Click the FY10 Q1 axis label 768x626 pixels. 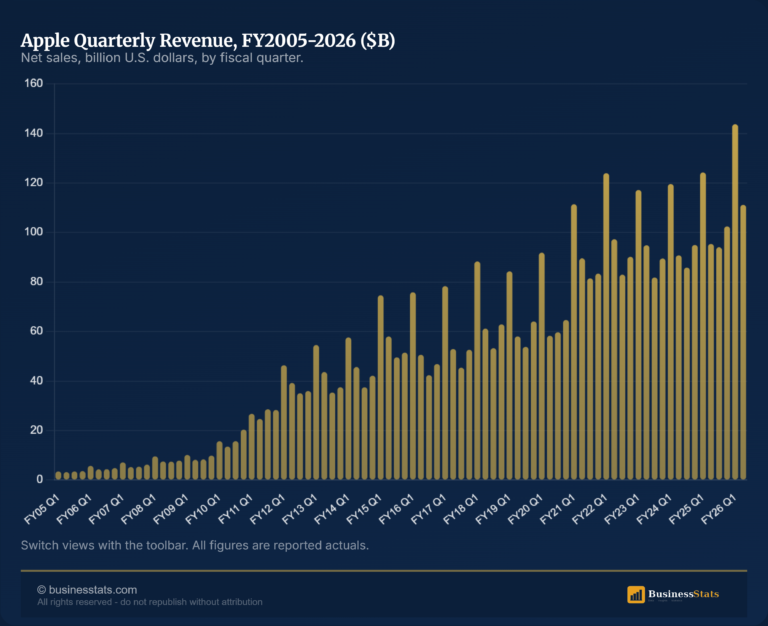(x=203, y=509)
